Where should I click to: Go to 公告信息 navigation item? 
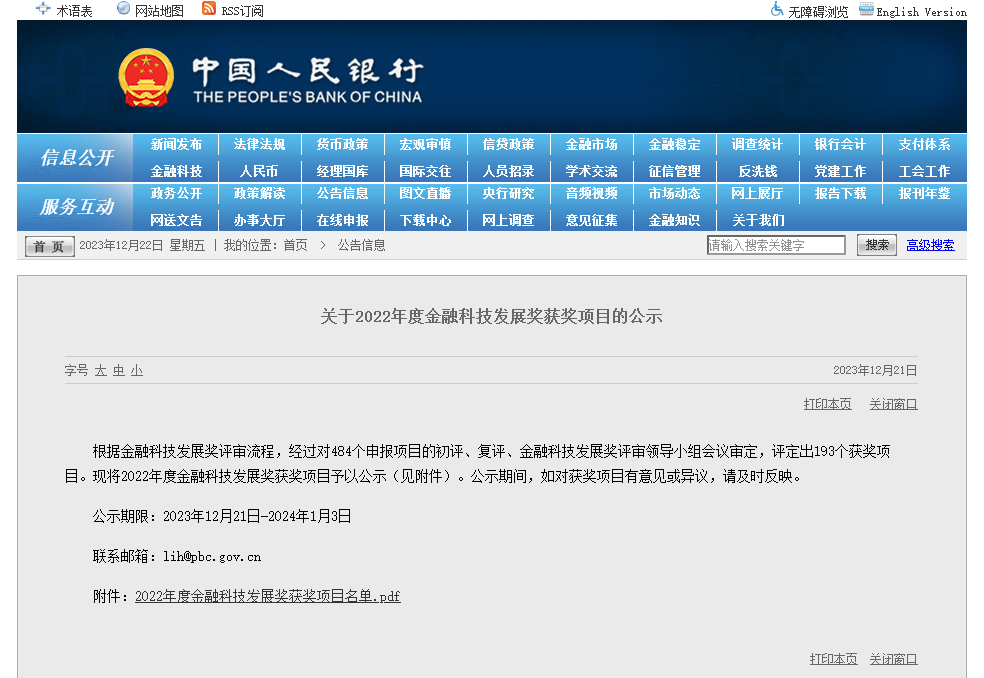(x=342, y=193)
